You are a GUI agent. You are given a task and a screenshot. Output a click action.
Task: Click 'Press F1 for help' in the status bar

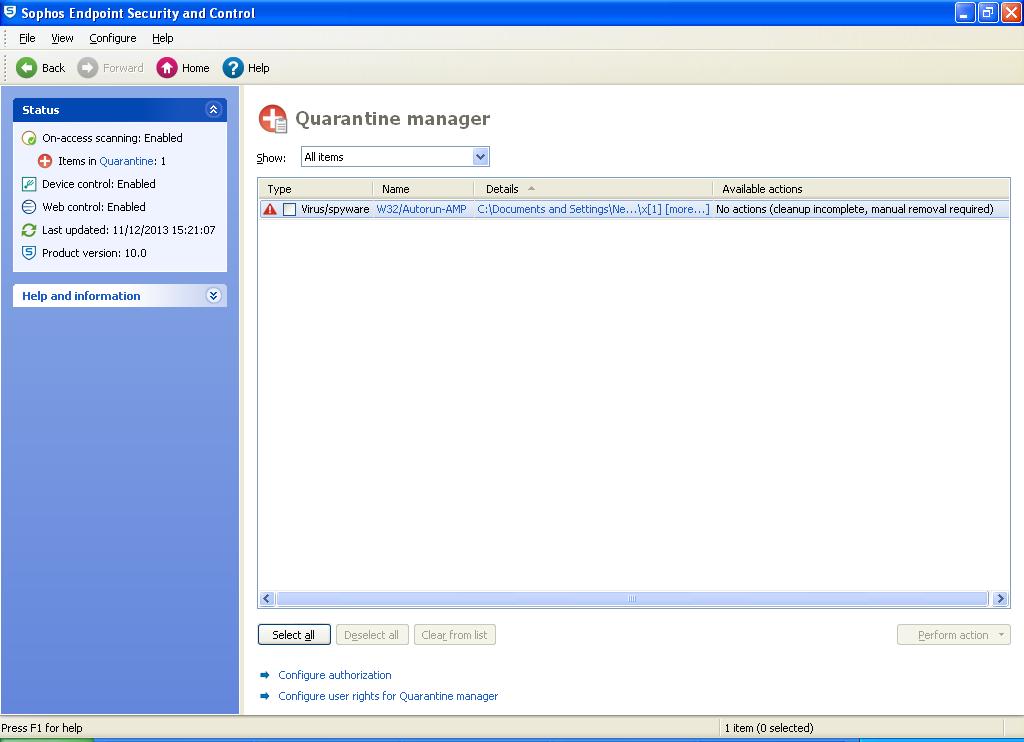click(42, 728)
